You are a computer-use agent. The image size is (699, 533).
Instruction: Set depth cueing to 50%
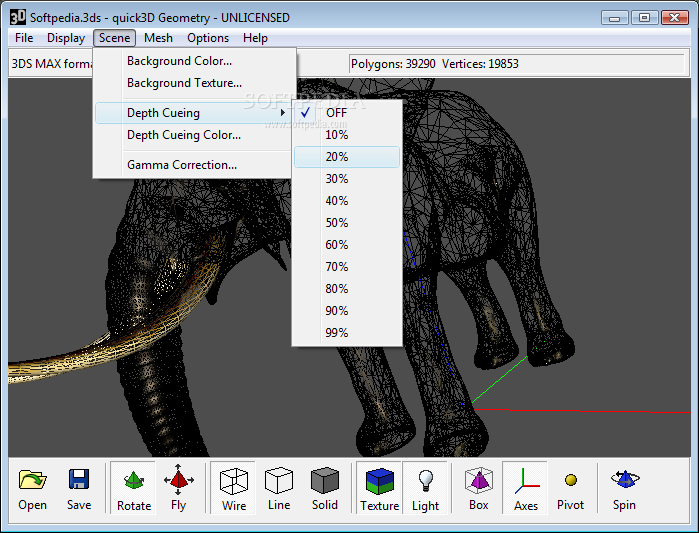click(x=347, y=223)
